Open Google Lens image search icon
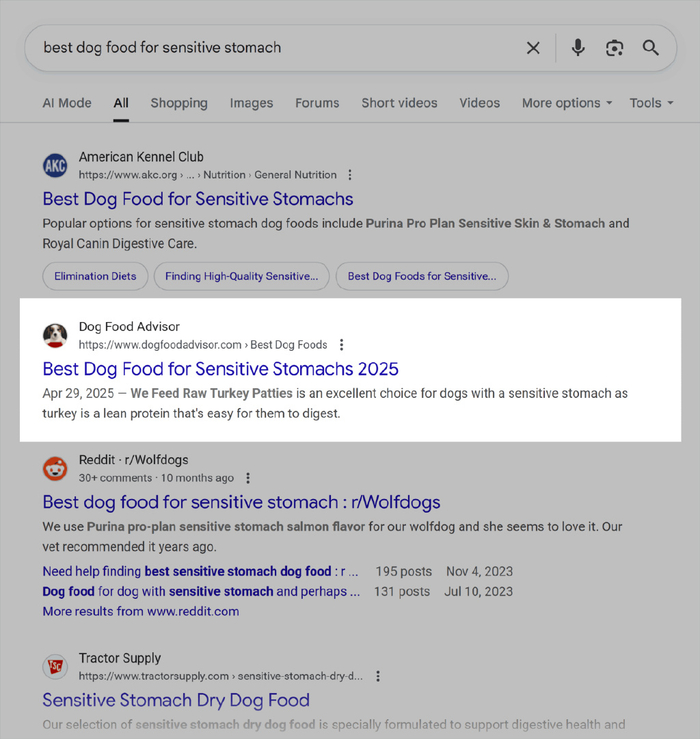This screenshot has height=739, width=700. coord(614,48)
